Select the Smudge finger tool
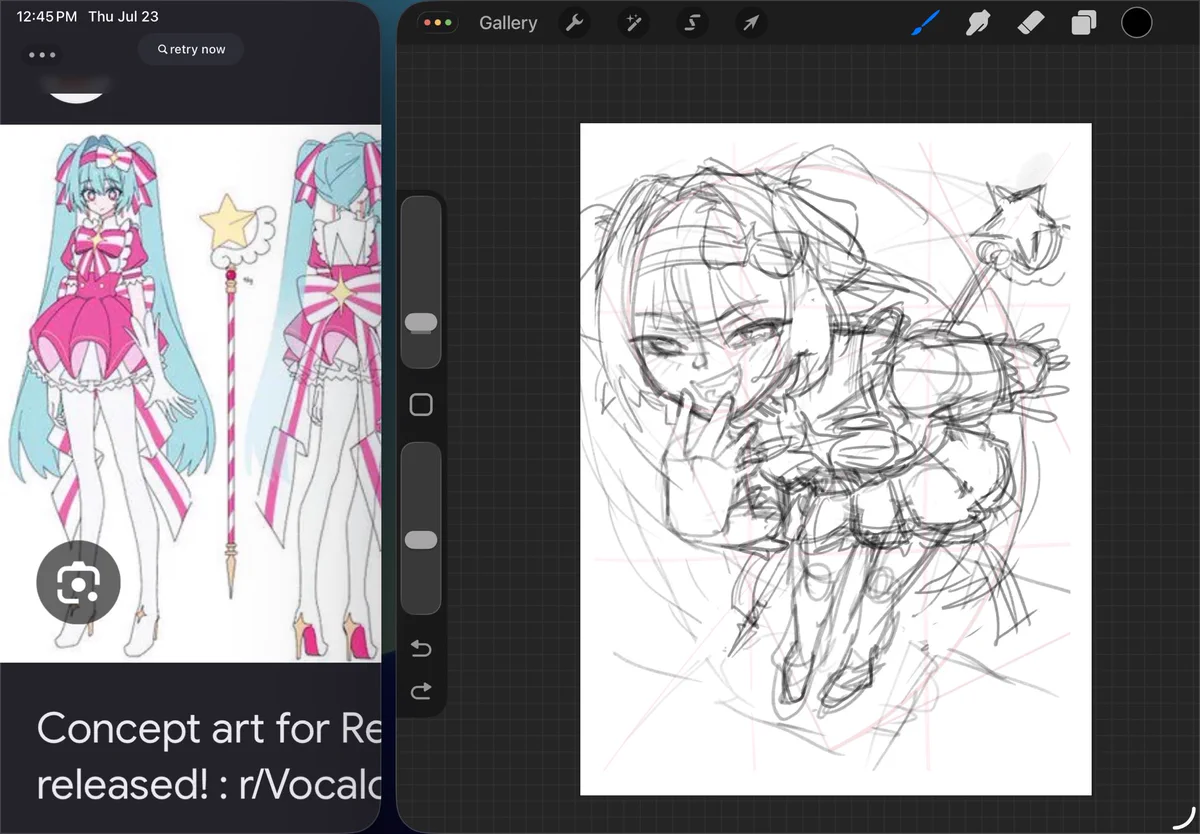This screenshot has width=1200, height=834. (978, 22)
